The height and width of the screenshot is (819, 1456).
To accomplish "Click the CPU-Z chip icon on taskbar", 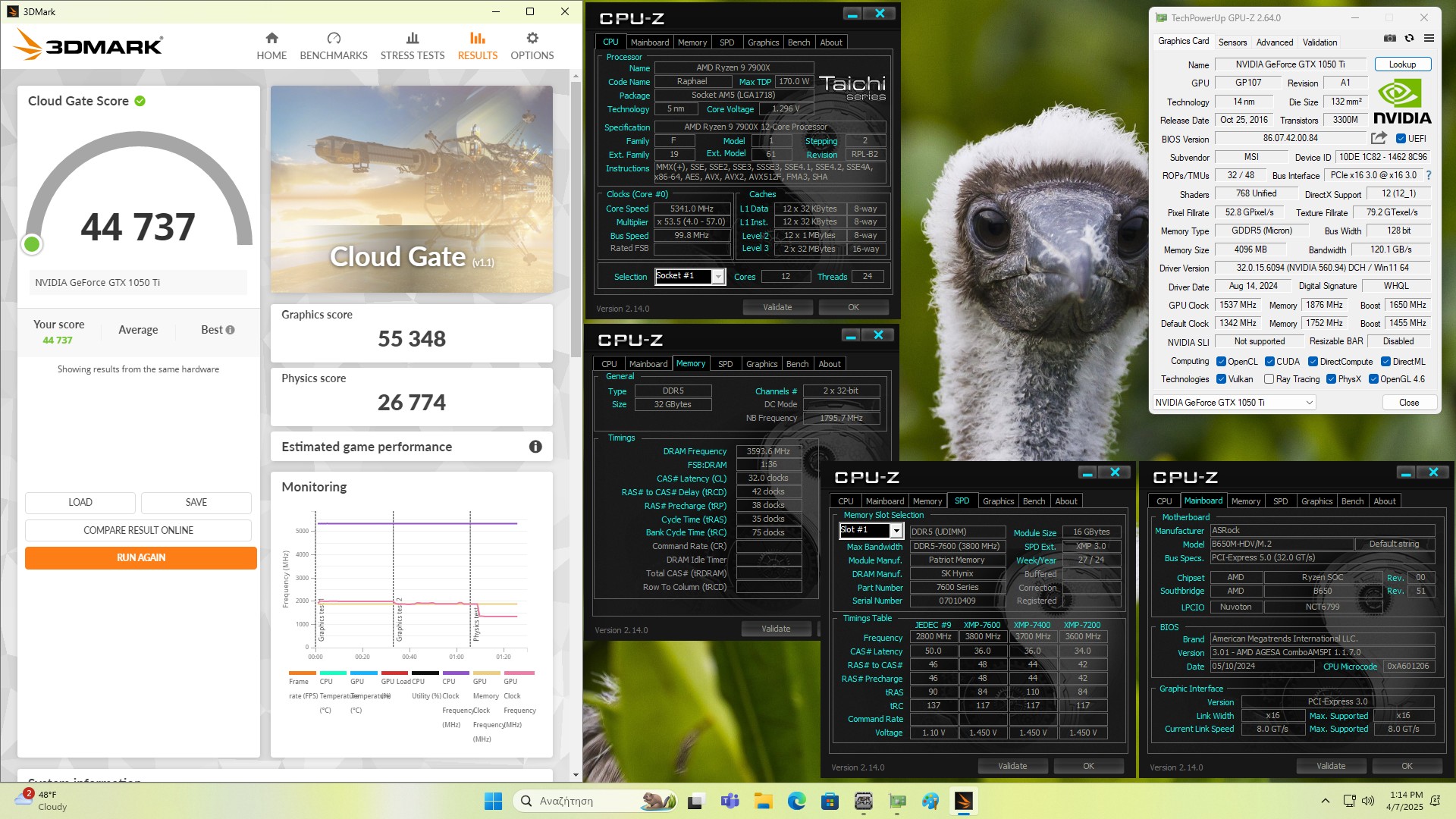I will [863, 801].
